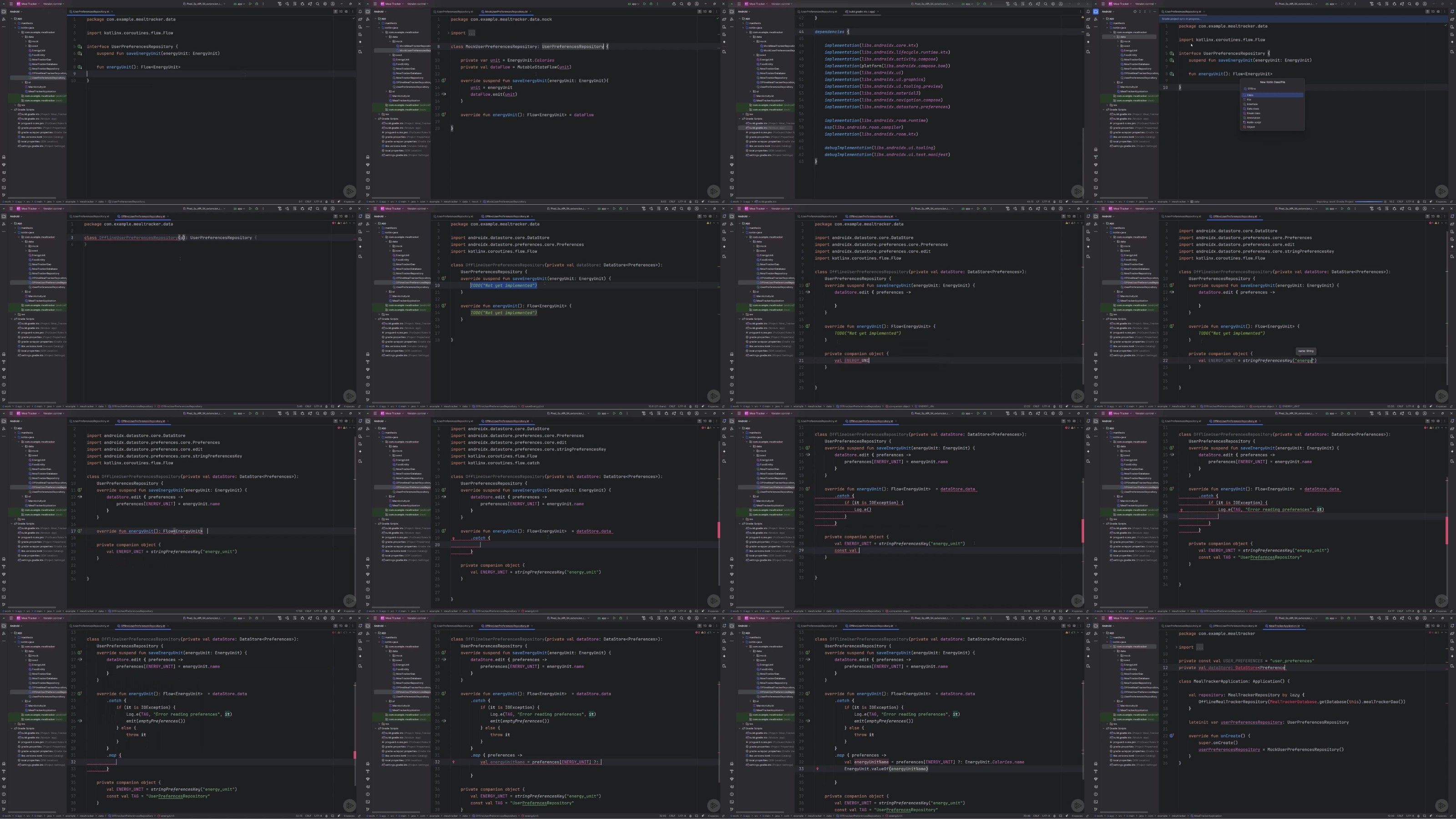Image resolution: width=1456 pixels, height=819 pixels.
Task: Click UTF-8 encoding in build.gradle.kts status bar
Action: pos(1046,201)
